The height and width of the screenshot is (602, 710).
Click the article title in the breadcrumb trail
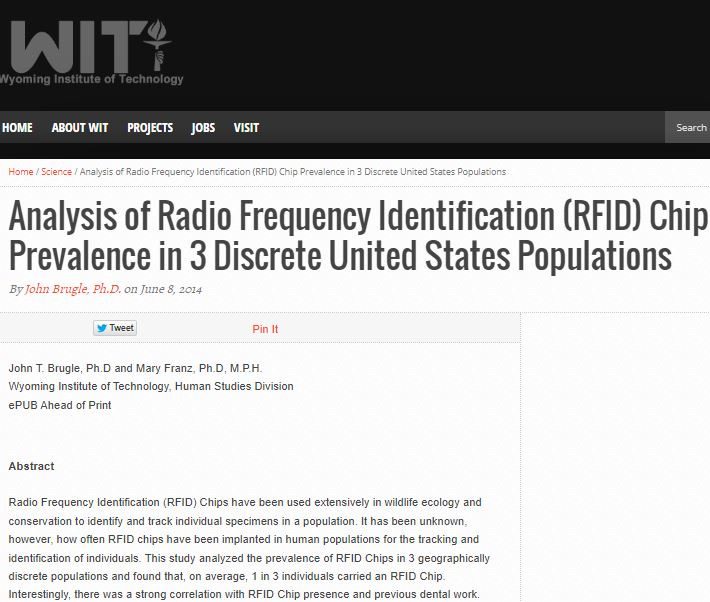[292, 171]
